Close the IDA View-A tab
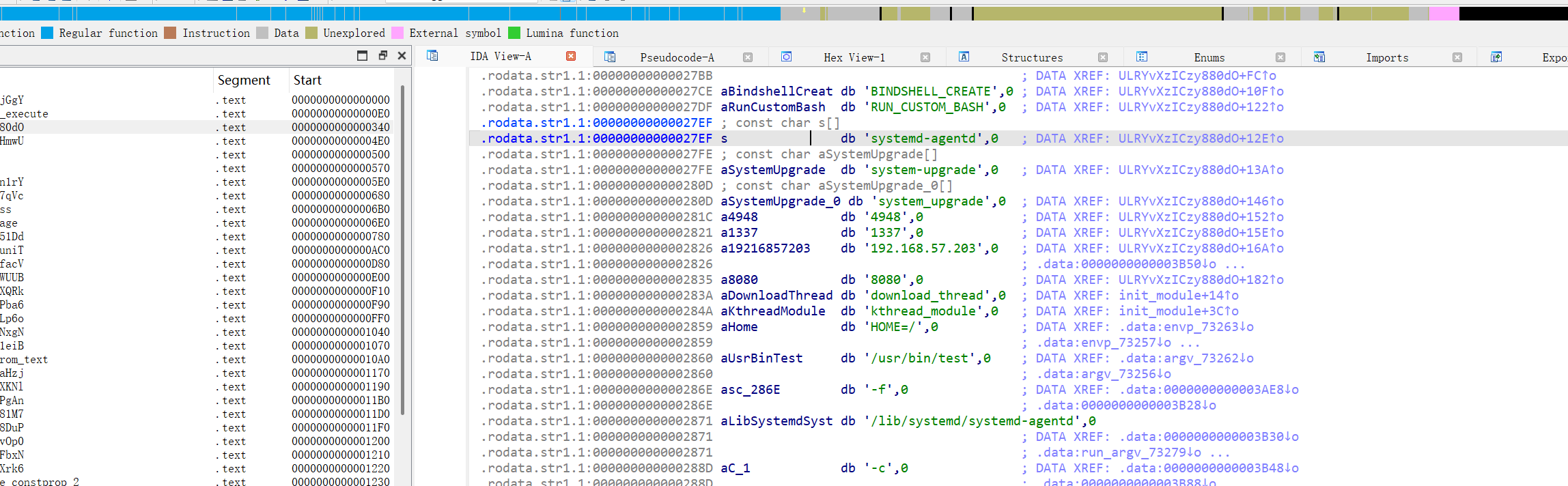Viewport: 1568px width, 486px height. [x=571, y=56]
